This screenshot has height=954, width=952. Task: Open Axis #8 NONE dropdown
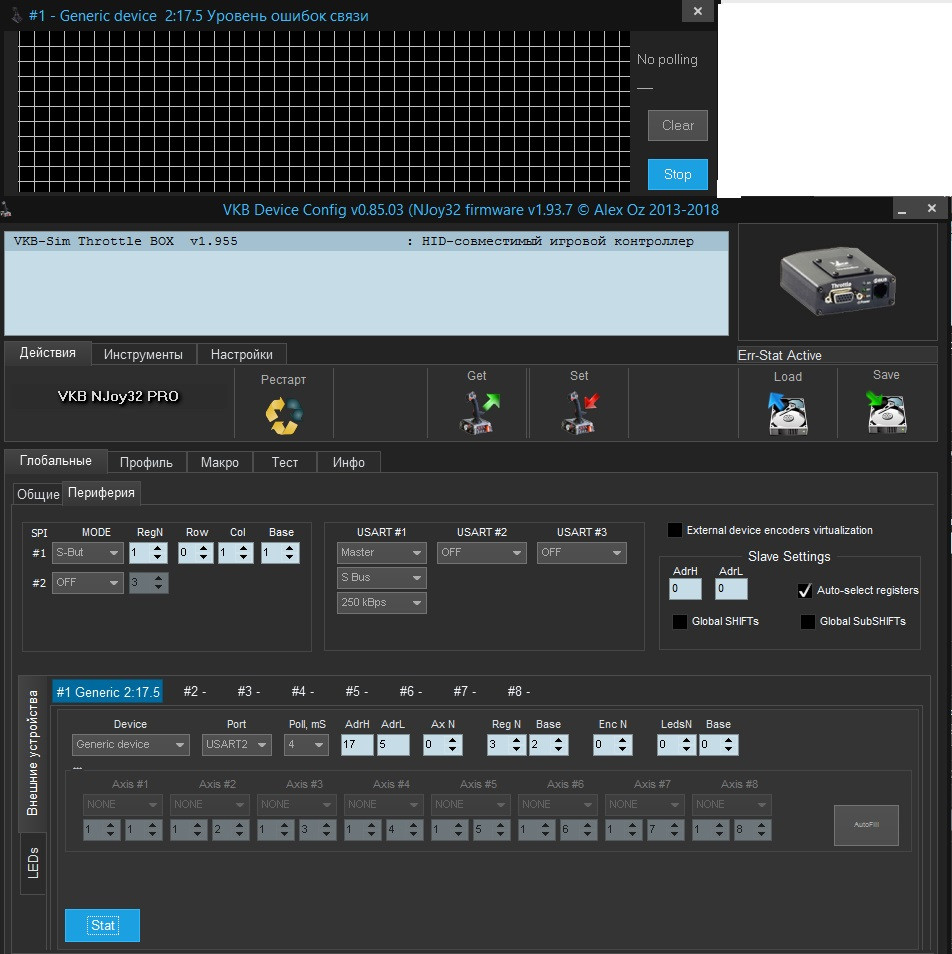732,804
